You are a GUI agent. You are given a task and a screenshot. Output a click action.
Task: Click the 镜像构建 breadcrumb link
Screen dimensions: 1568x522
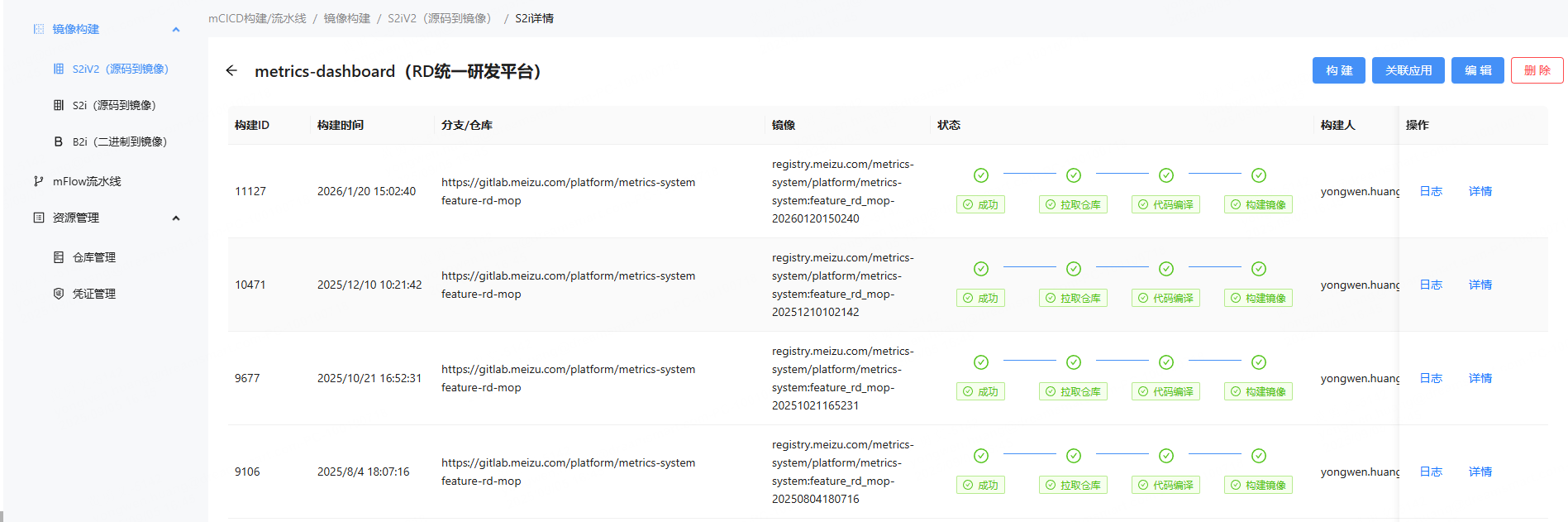(346, 18)
